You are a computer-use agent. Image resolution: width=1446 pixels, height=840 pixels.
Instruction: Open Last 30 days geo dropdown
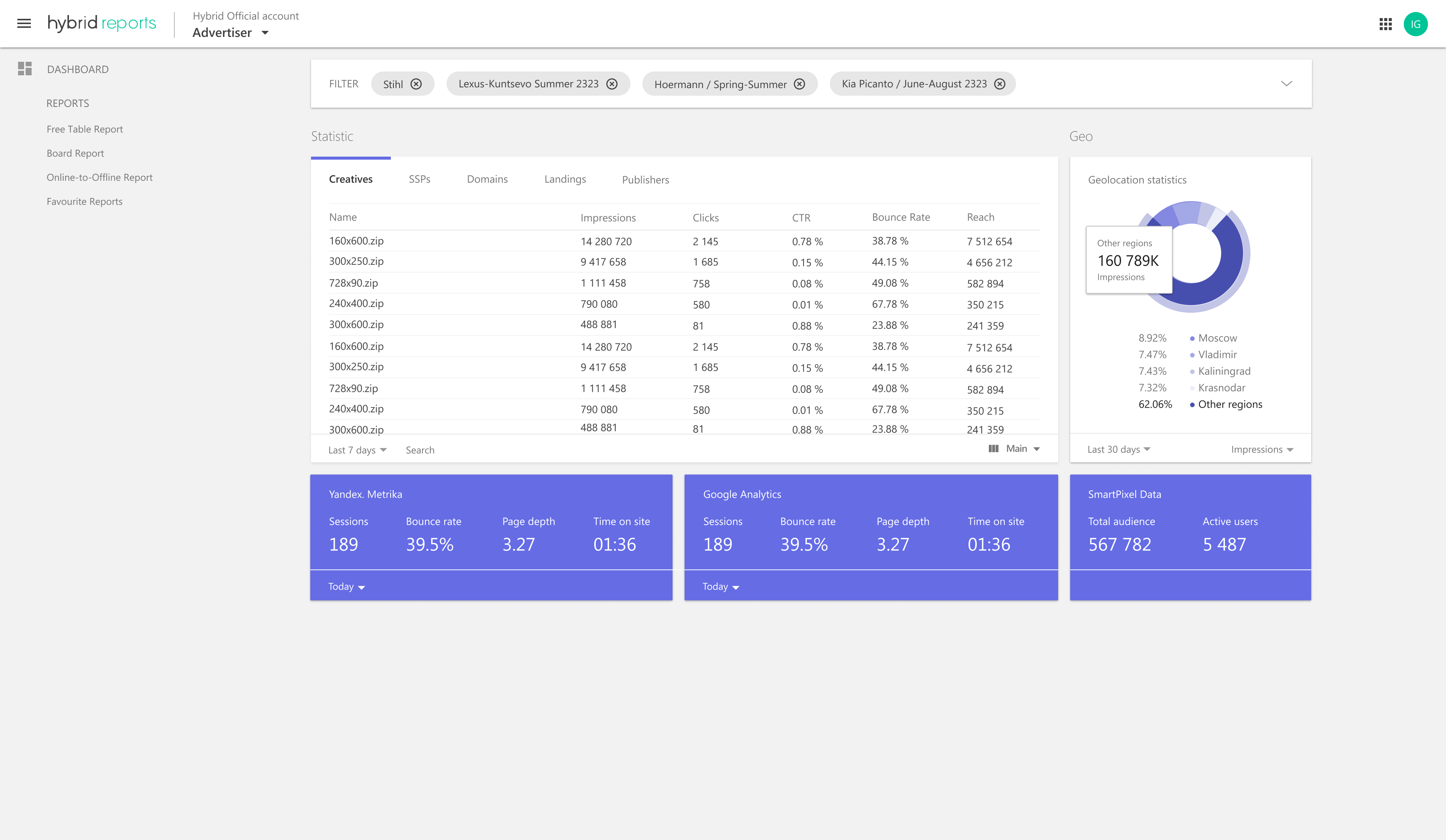pos(1118,450)
